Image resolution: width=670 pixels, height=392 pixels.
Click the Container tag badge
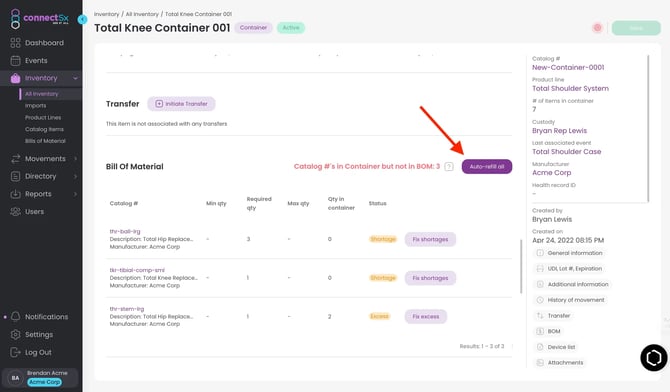point(253,28)
